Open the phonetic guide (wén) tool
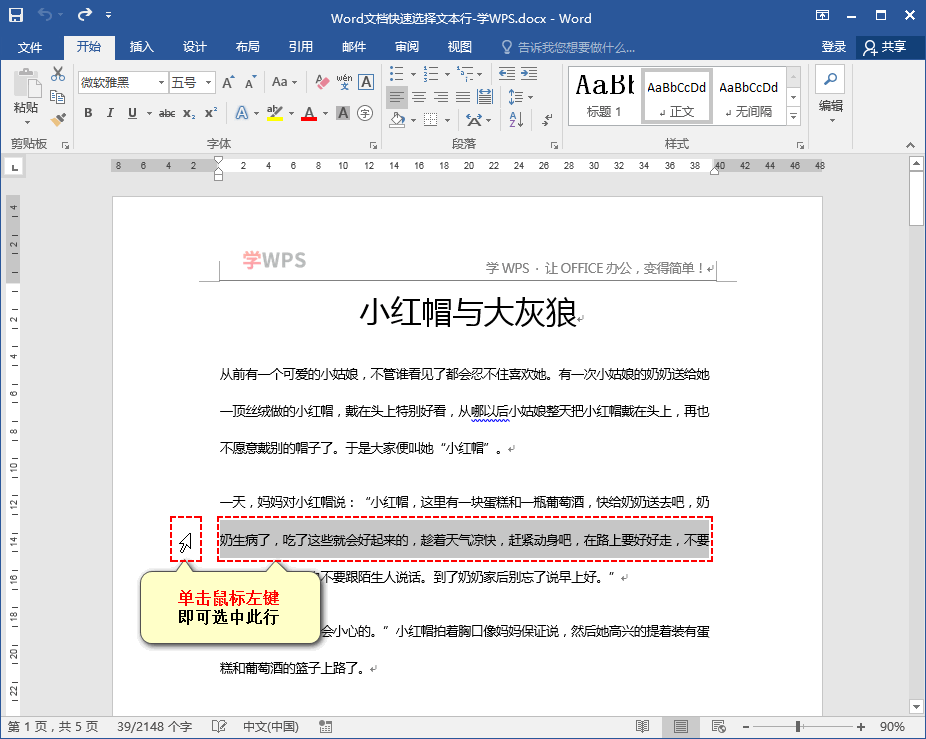The image size is (926, 739). (344, 82)
